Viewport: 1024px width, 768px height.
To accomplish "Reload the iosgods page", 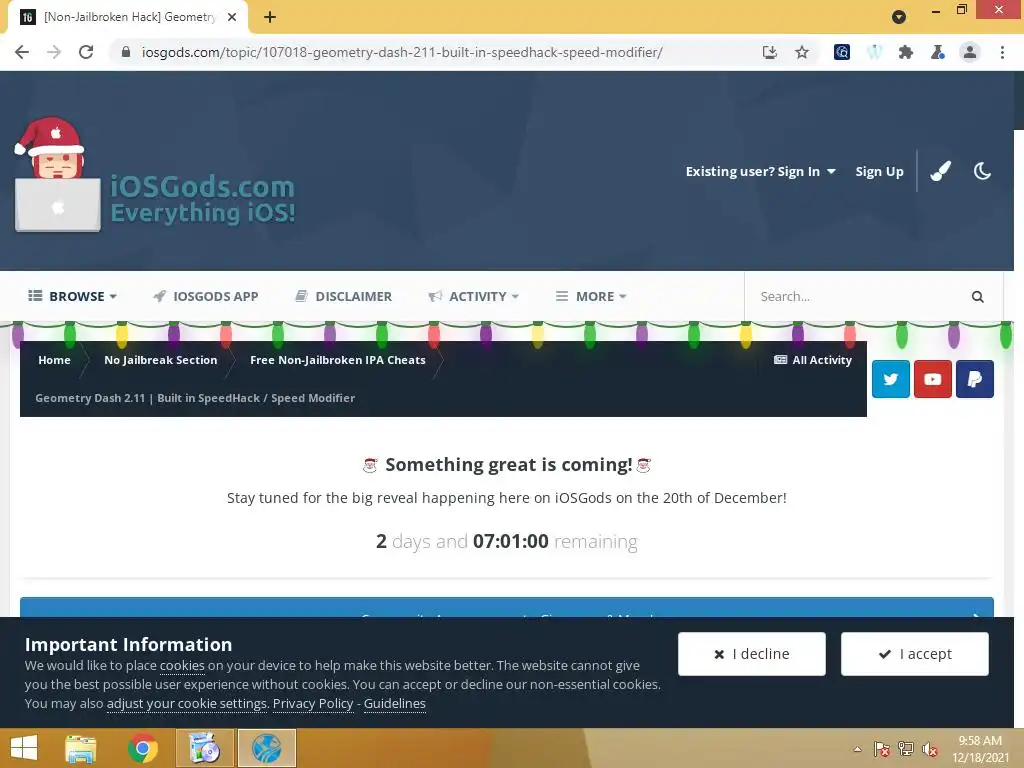I will click(x=86, y=52).
